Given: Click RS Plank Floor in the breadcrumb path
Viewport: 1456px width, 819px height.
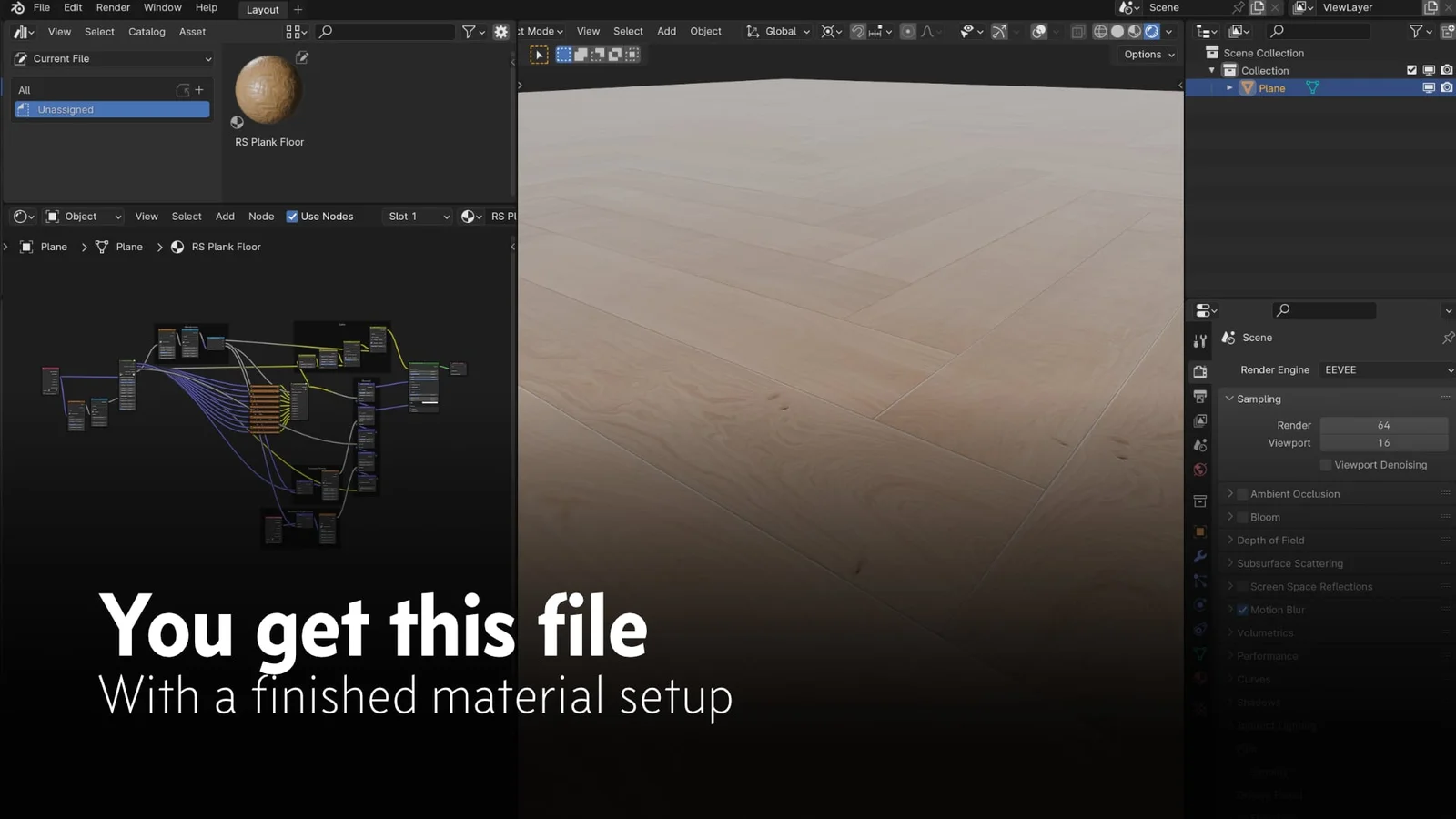Looking at the screenshot, I should 225,247.
